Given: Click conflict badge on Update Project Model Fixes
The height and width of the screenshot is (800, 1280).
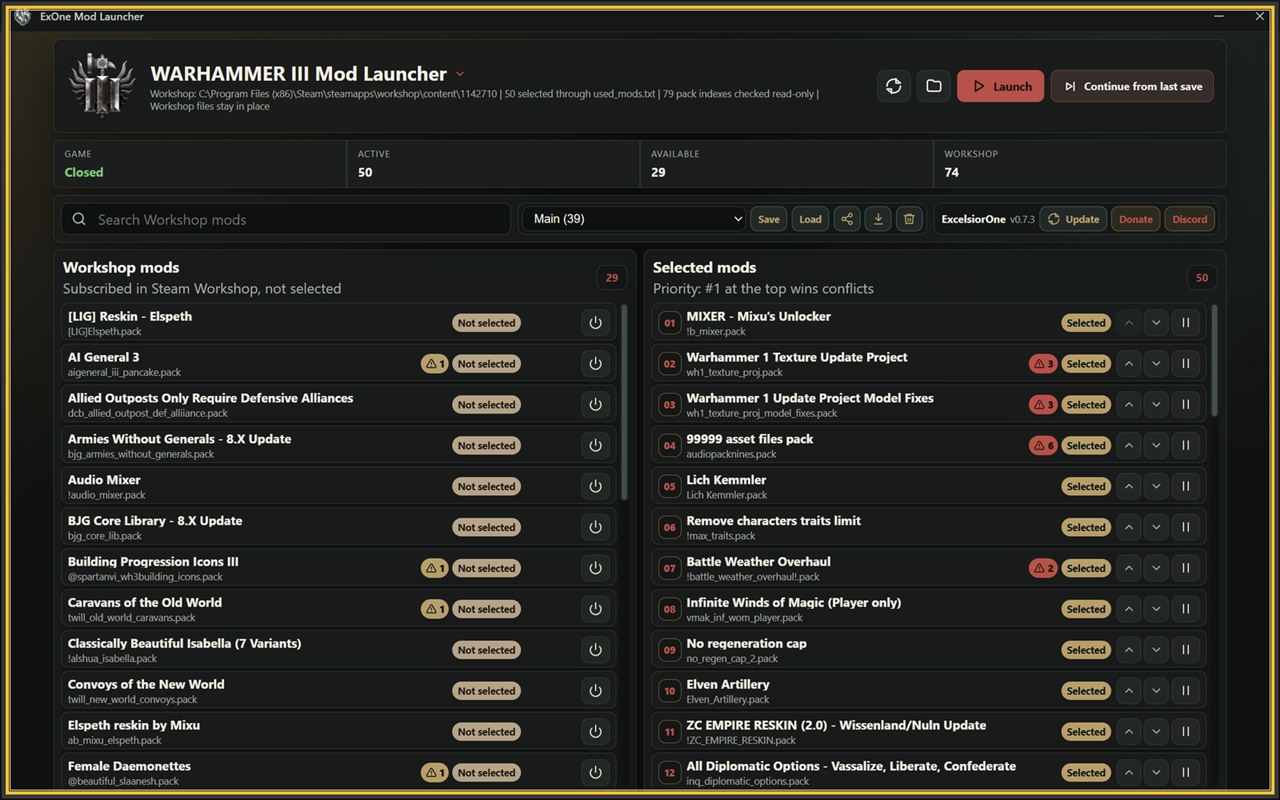Looking at the screenshot, I should 1043,405.
